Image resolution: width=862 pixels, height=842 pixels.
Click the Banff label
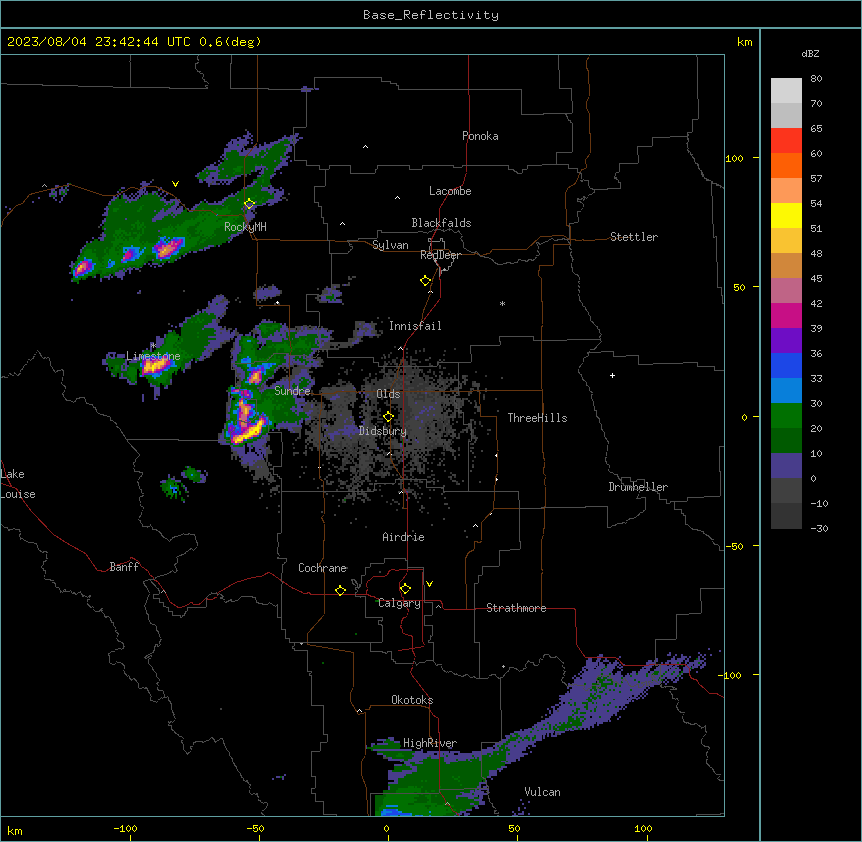(124, 567)
